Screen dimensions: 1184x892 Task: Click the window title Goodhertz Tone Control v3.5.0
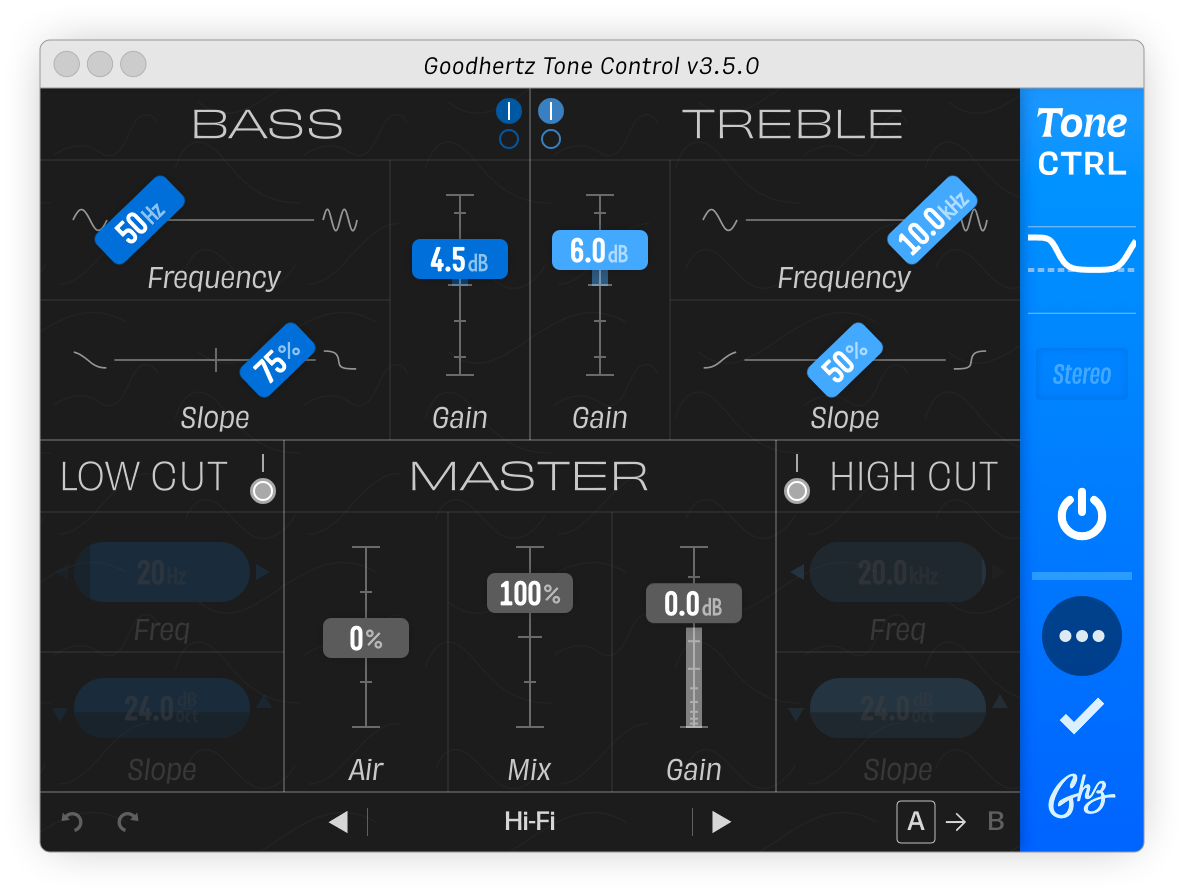(591, 66)
